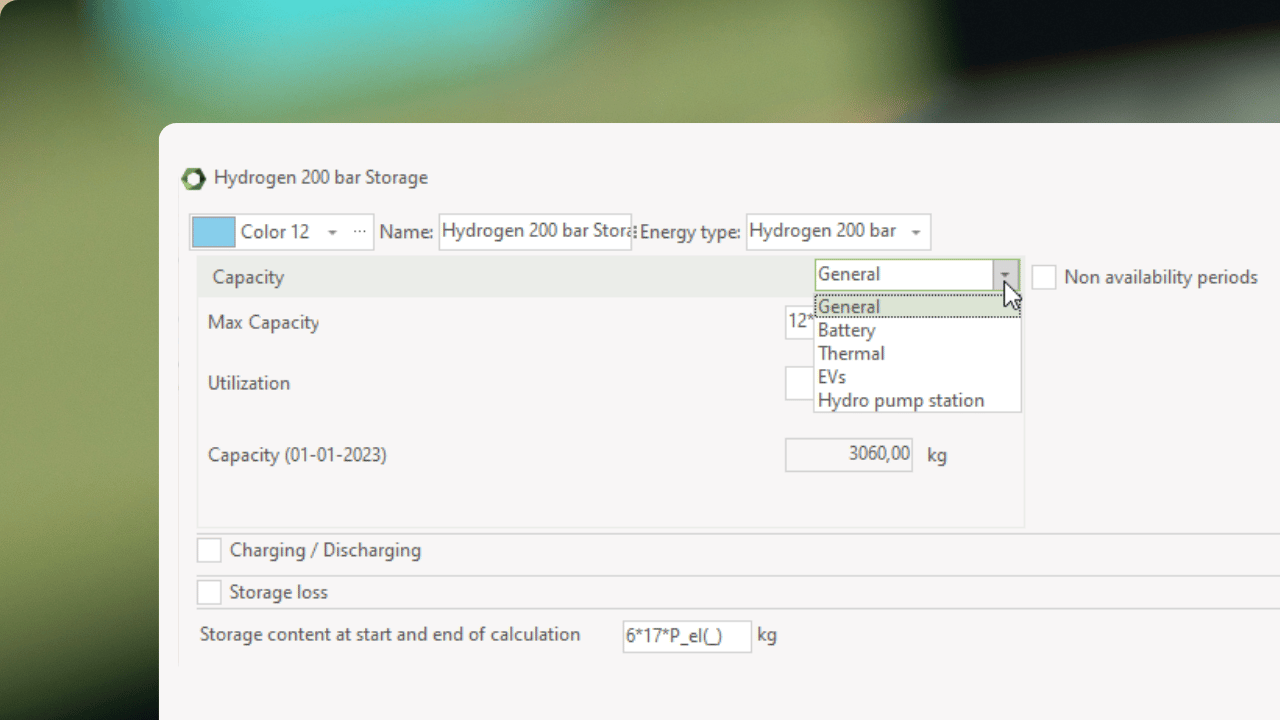Click the Hydrogen storage hexagon icon
Image resolution: width=1280 pixels, height=720 pixels.
point(193,179)
